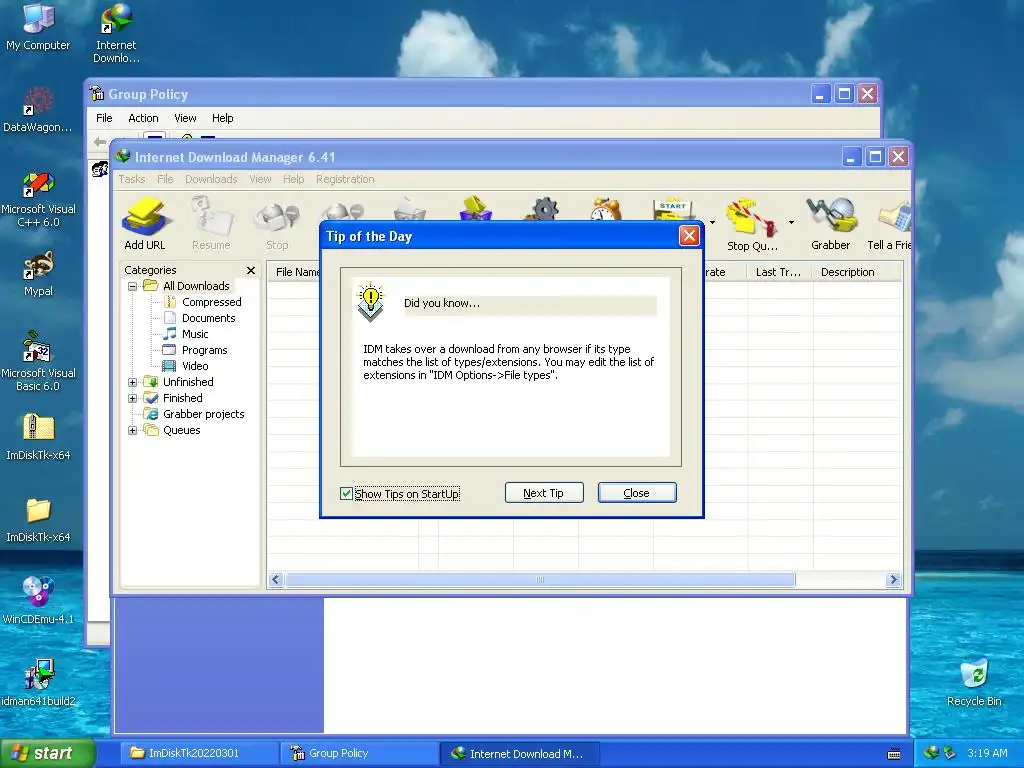Open the Action menu in Group Policy
Image resolution: width=1024 pixels, height=768 pixels.
click(143, 118)
